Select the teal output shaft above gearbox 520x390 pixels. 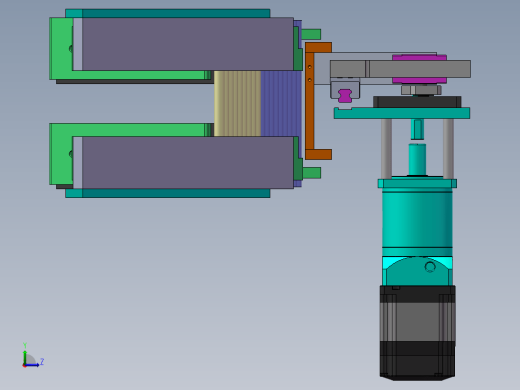point(417,159)
